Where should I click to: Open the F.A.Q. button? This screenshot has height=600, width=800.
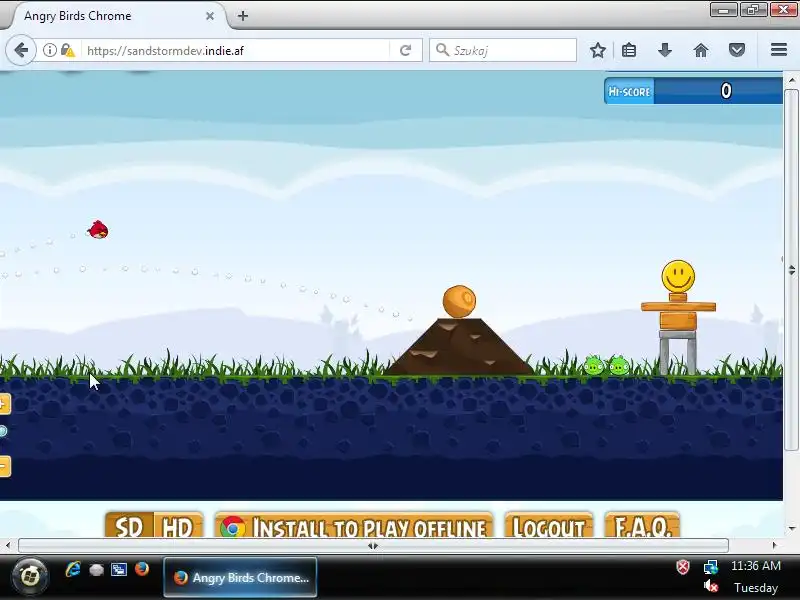click(642, 526)
